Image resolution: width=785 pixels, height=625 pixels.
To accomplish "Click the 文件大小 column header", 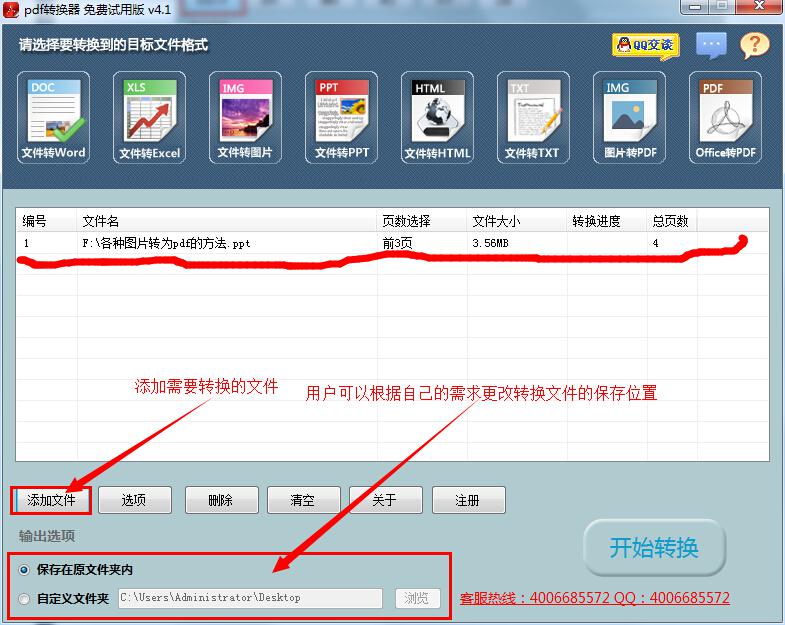I will (517, 221).
